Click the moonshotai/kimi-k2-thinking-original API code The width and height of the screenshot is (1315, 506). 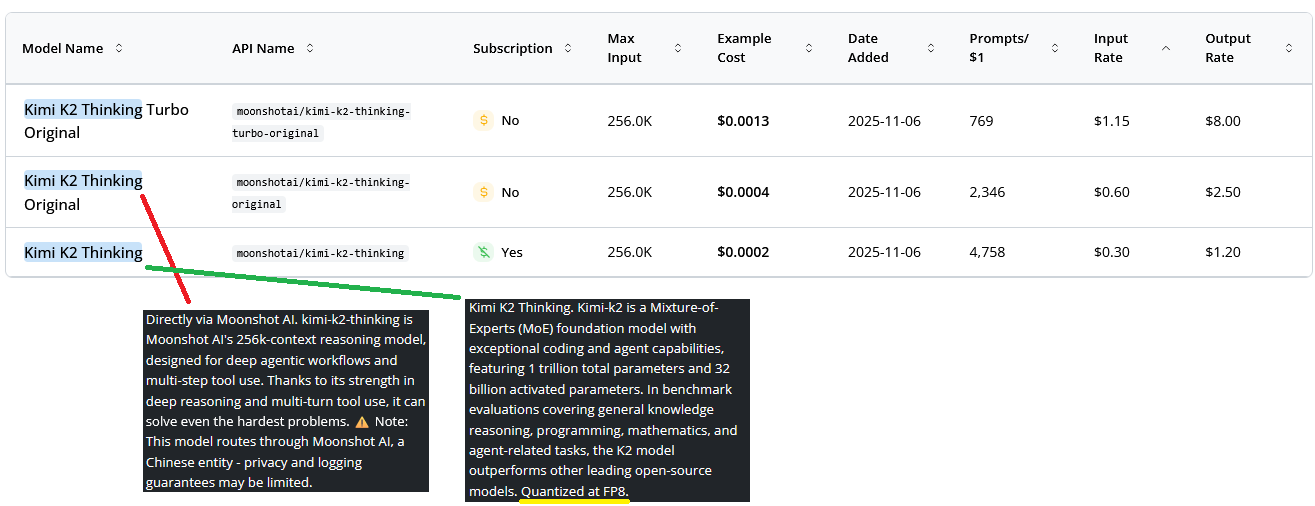point(320,193)
